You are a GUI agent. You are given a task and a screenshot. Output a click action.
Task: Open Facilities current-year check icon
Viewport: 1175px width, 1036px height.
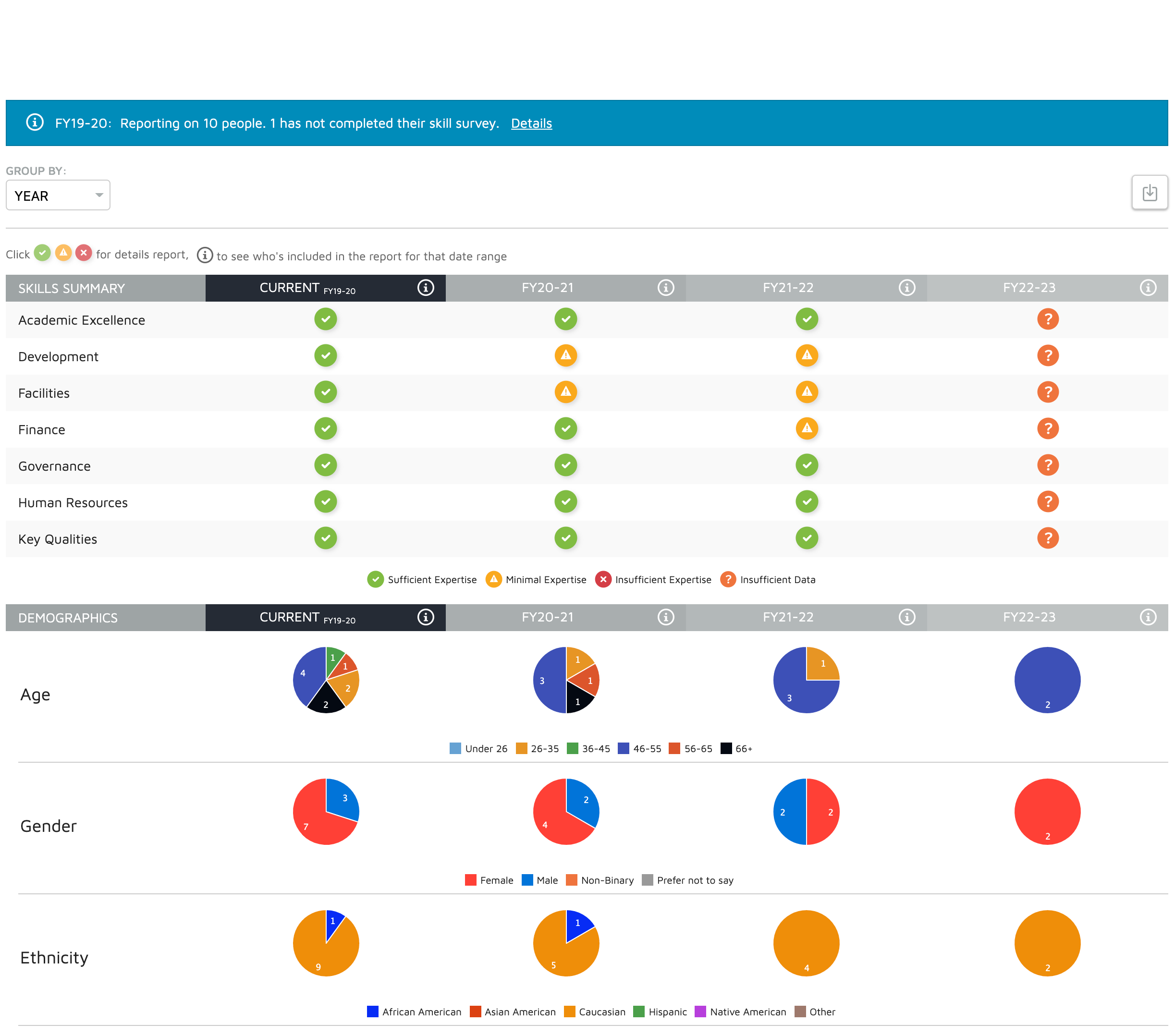tap(325, 392)
